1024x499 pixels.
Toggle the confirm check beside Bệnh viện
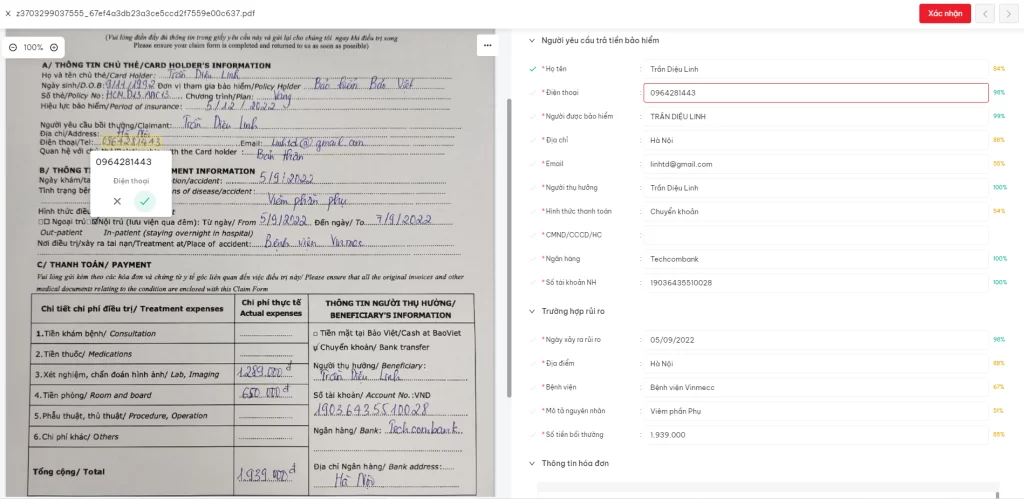click(533, 387)
